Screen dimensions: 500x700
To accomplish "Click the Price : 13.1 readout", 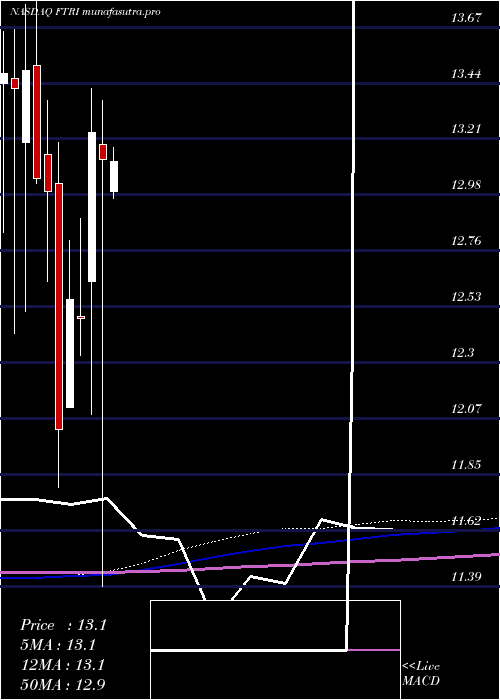I will [63, 625].
